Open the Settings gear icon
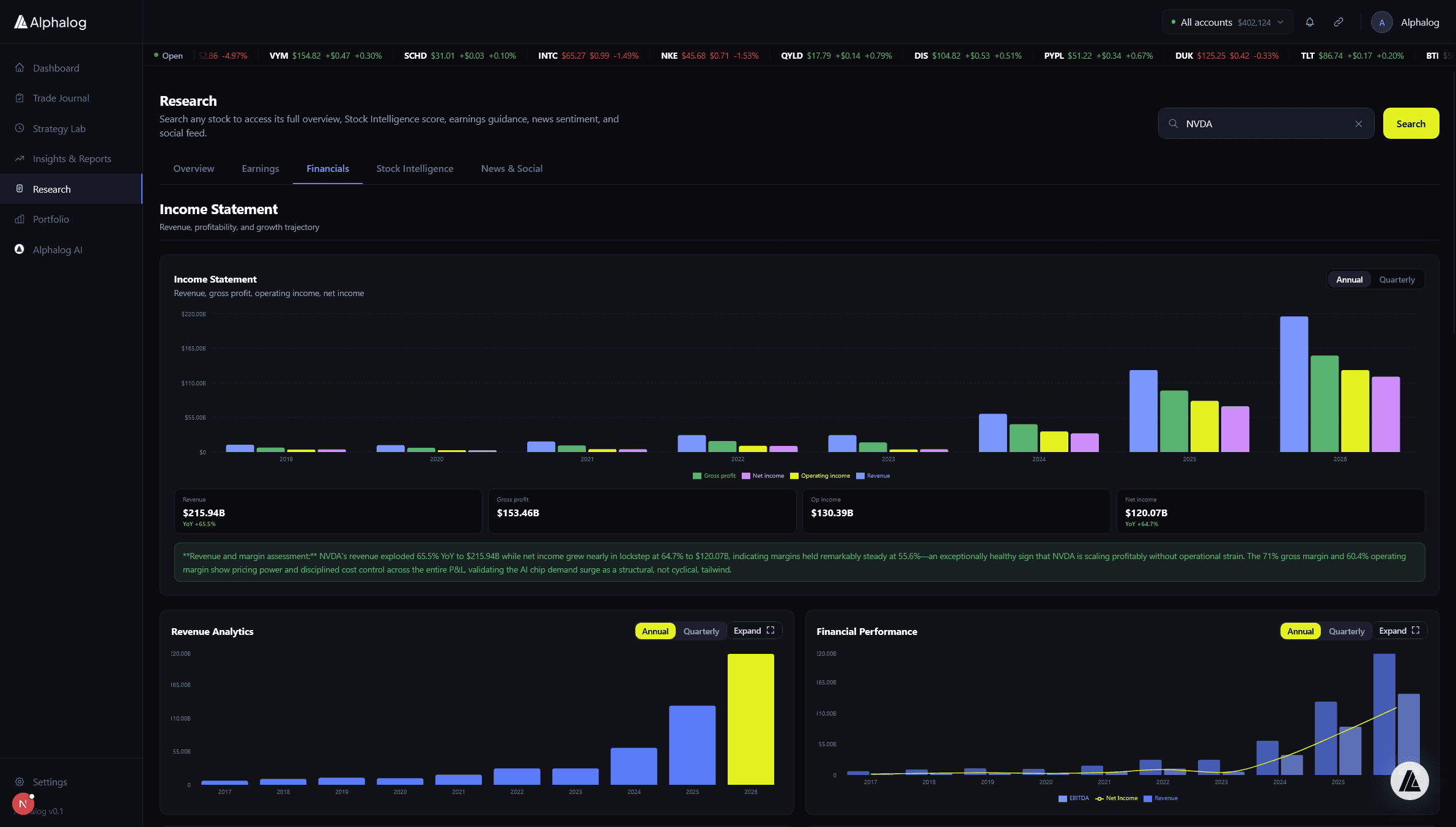Screen dimensions: 1456x827 [x=20, y=782]
